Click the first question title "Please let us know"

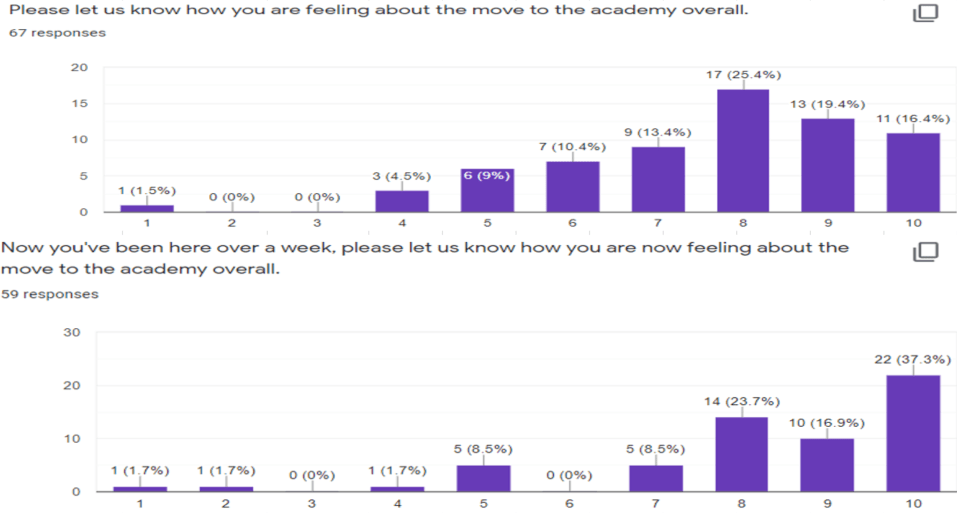pyautogui.click(x=378, y=11)
